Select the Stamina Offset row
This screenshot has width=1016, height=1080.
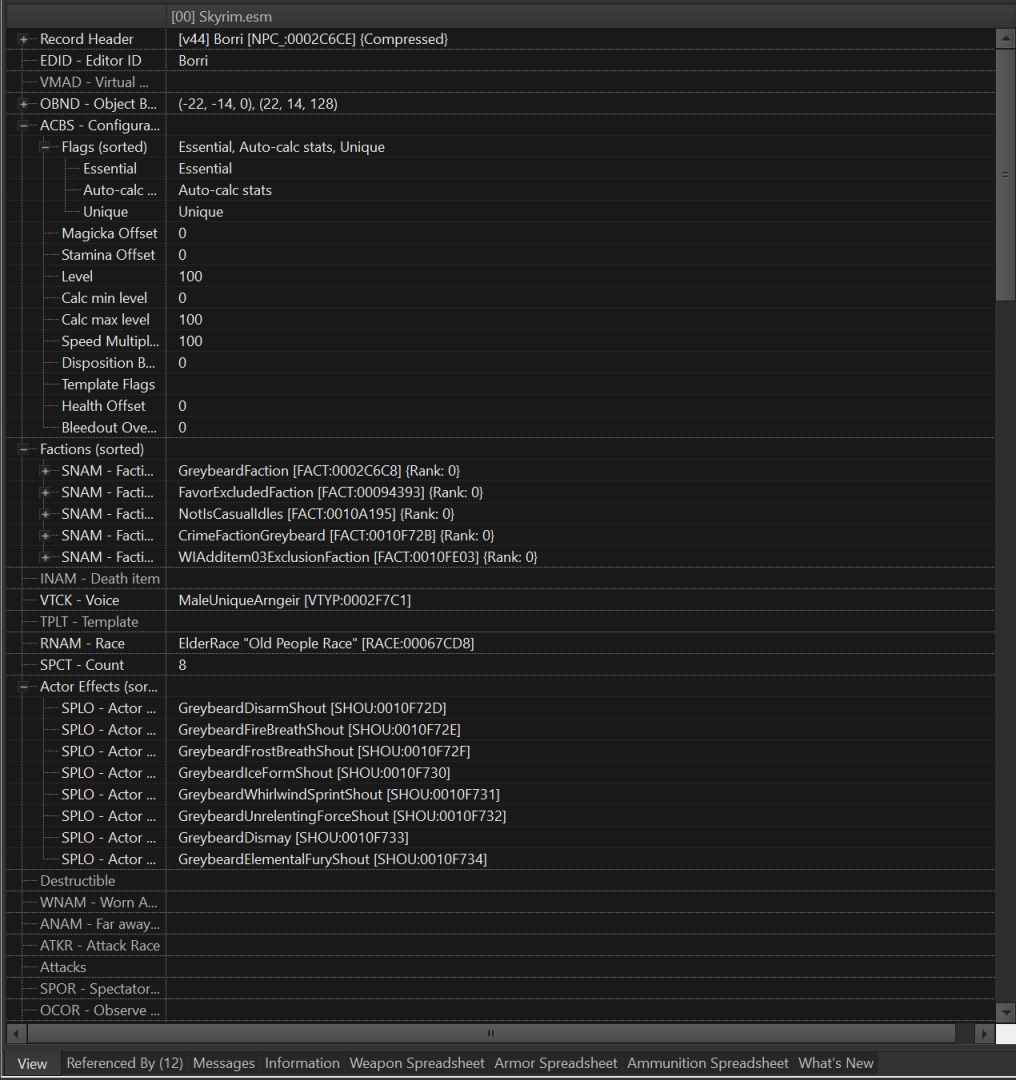coord(500,255)
